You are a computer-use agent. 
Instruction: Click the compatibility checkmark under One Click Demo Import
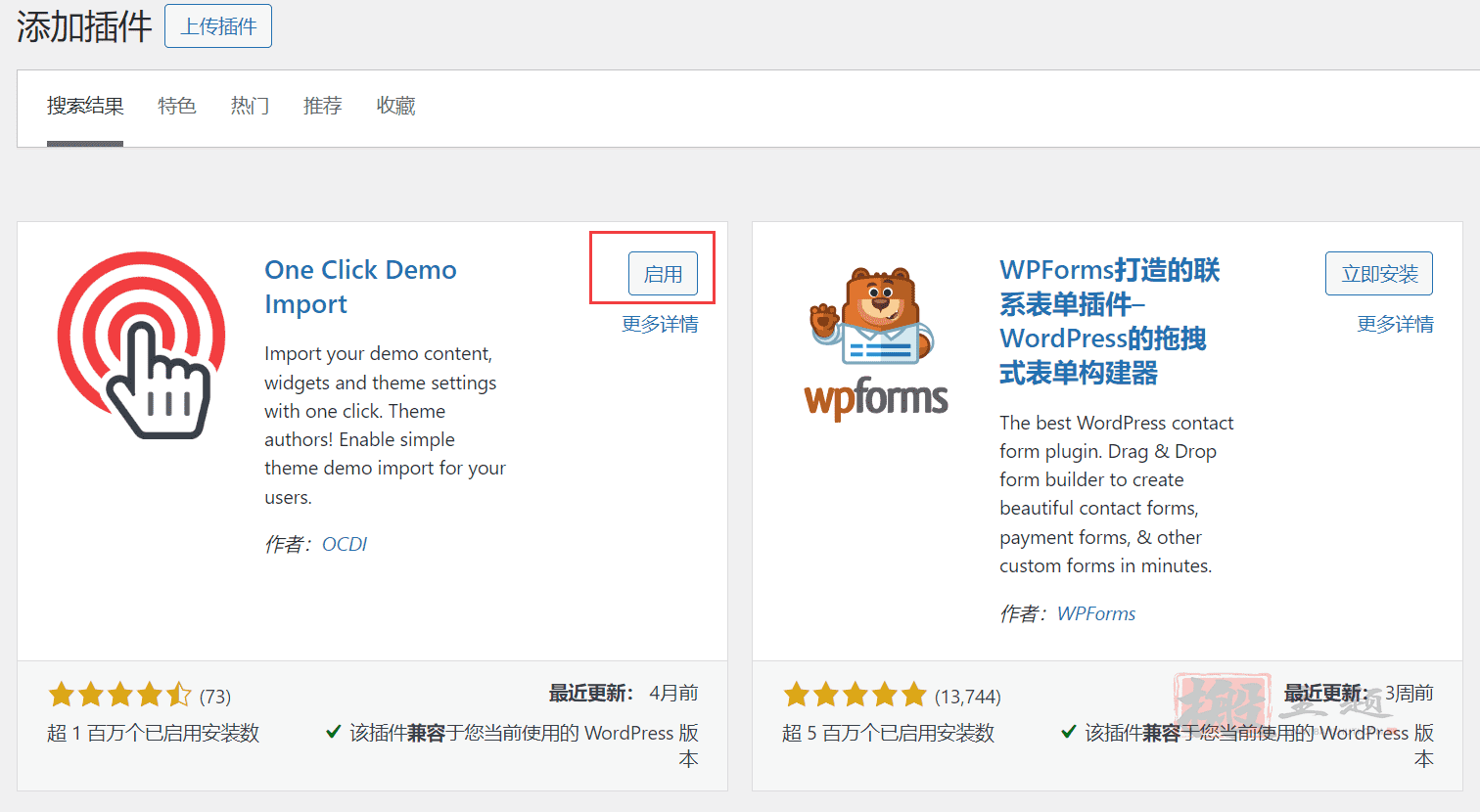(x=333, y=732)
